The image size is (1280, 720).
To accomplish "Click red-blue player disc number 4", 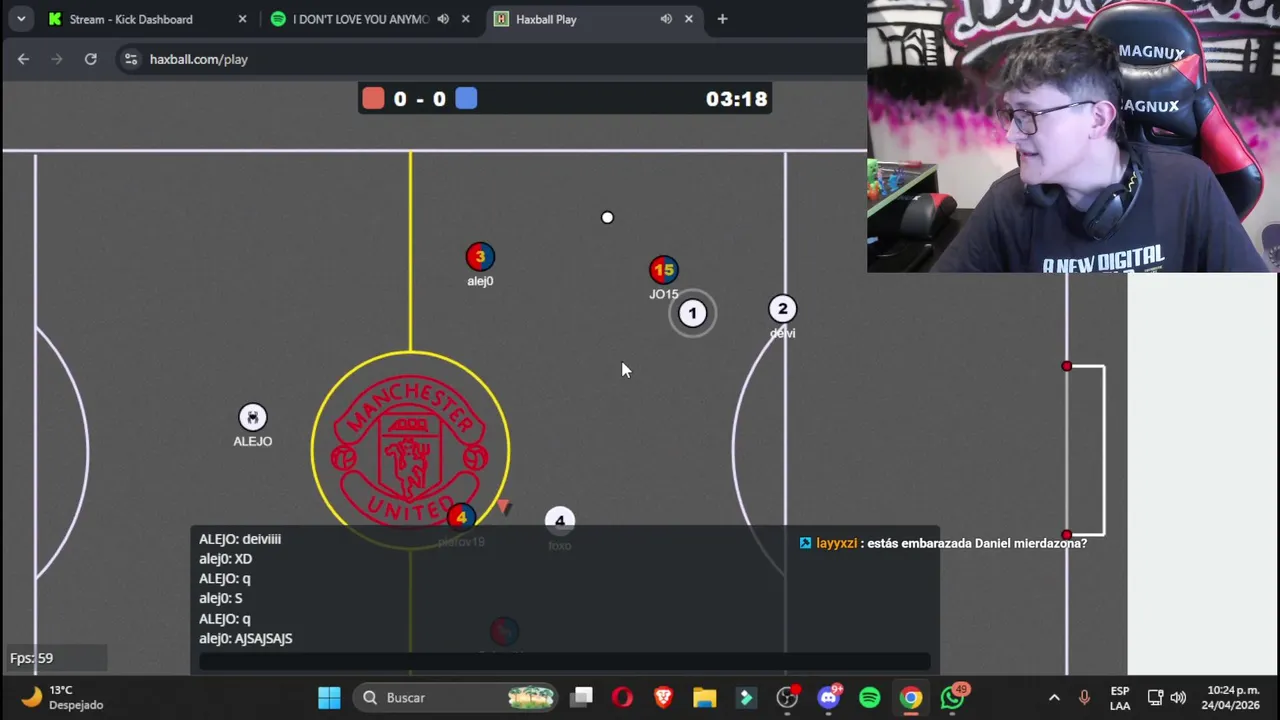I will (460, 517).
